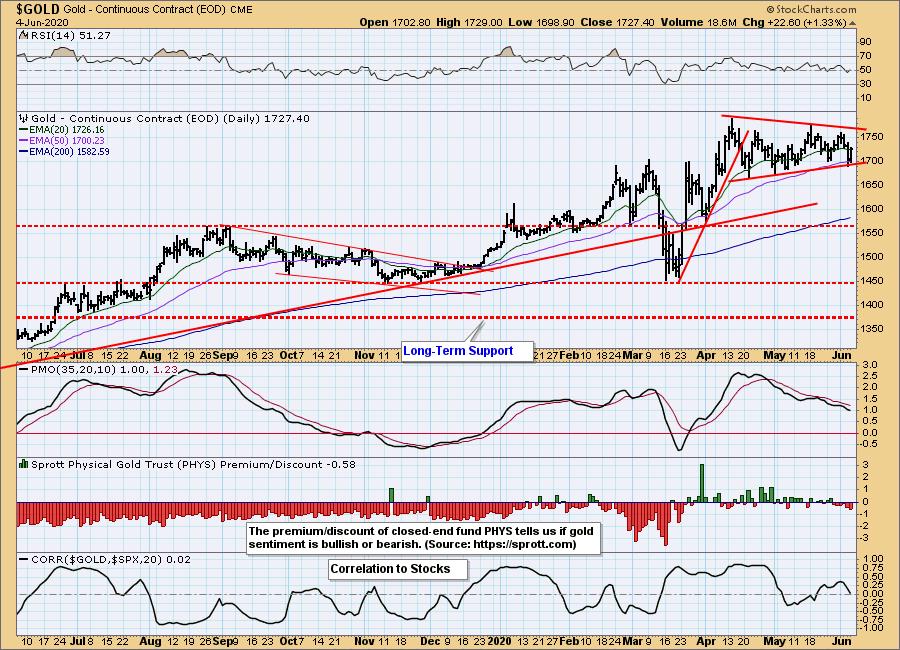
Task: Click the https://sprott.com source URL text
Action: click(522, 544)
